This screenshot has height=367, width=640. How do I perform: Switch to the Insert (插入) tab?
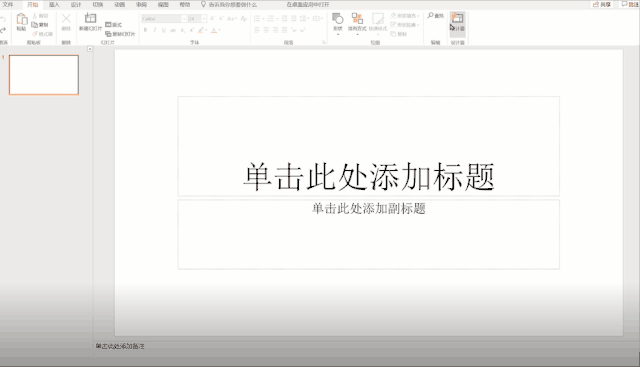coord(54,4)
